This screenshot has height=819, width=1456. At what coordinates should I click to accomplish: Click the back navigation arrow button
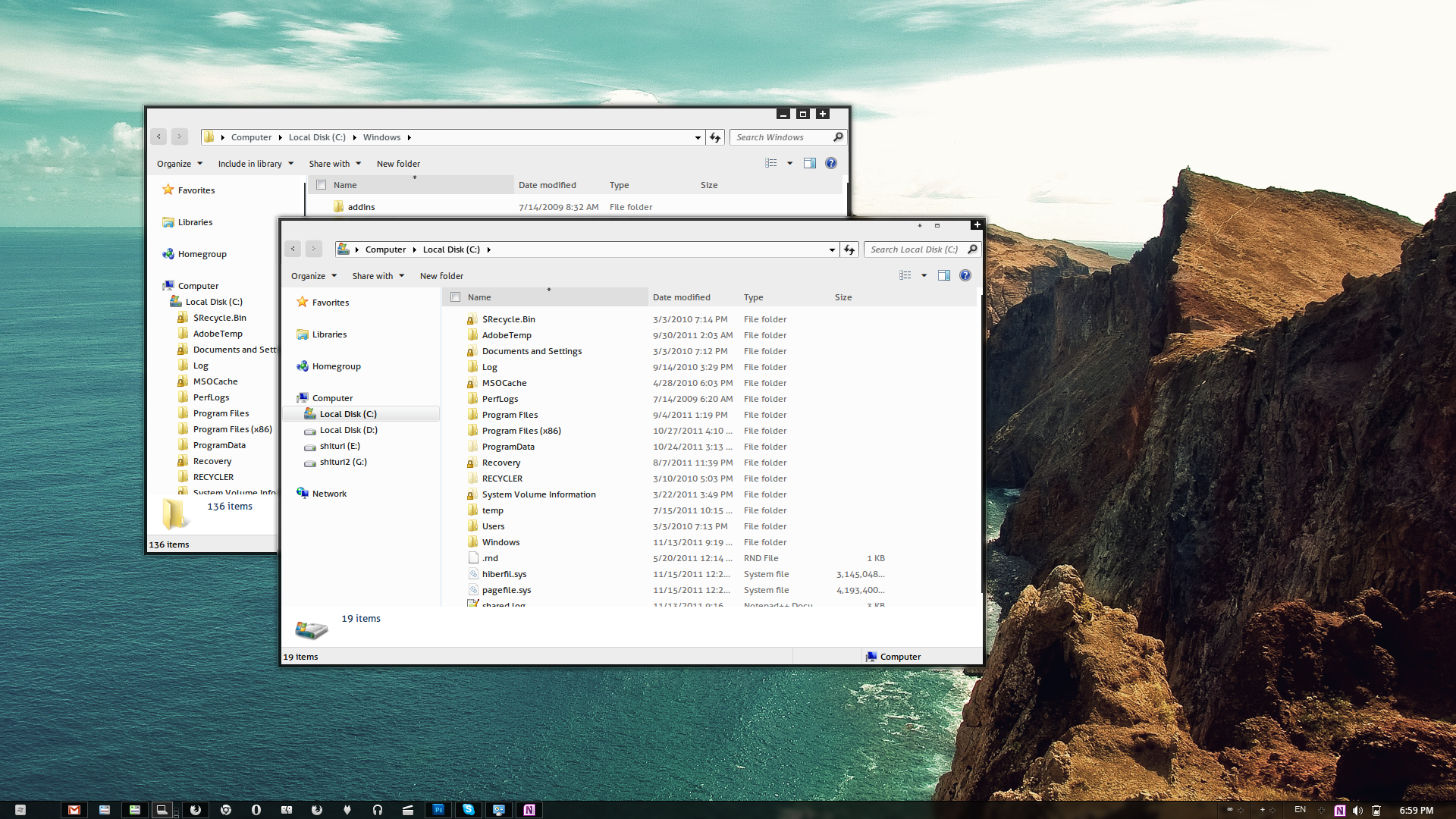click(x=294, y=249)
